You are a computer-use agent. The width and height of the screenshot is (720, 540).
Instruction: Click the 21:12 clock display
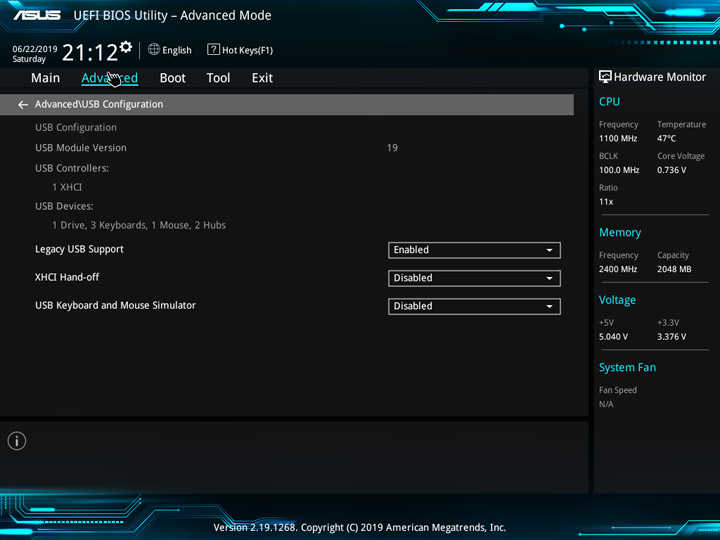(90, 53)
